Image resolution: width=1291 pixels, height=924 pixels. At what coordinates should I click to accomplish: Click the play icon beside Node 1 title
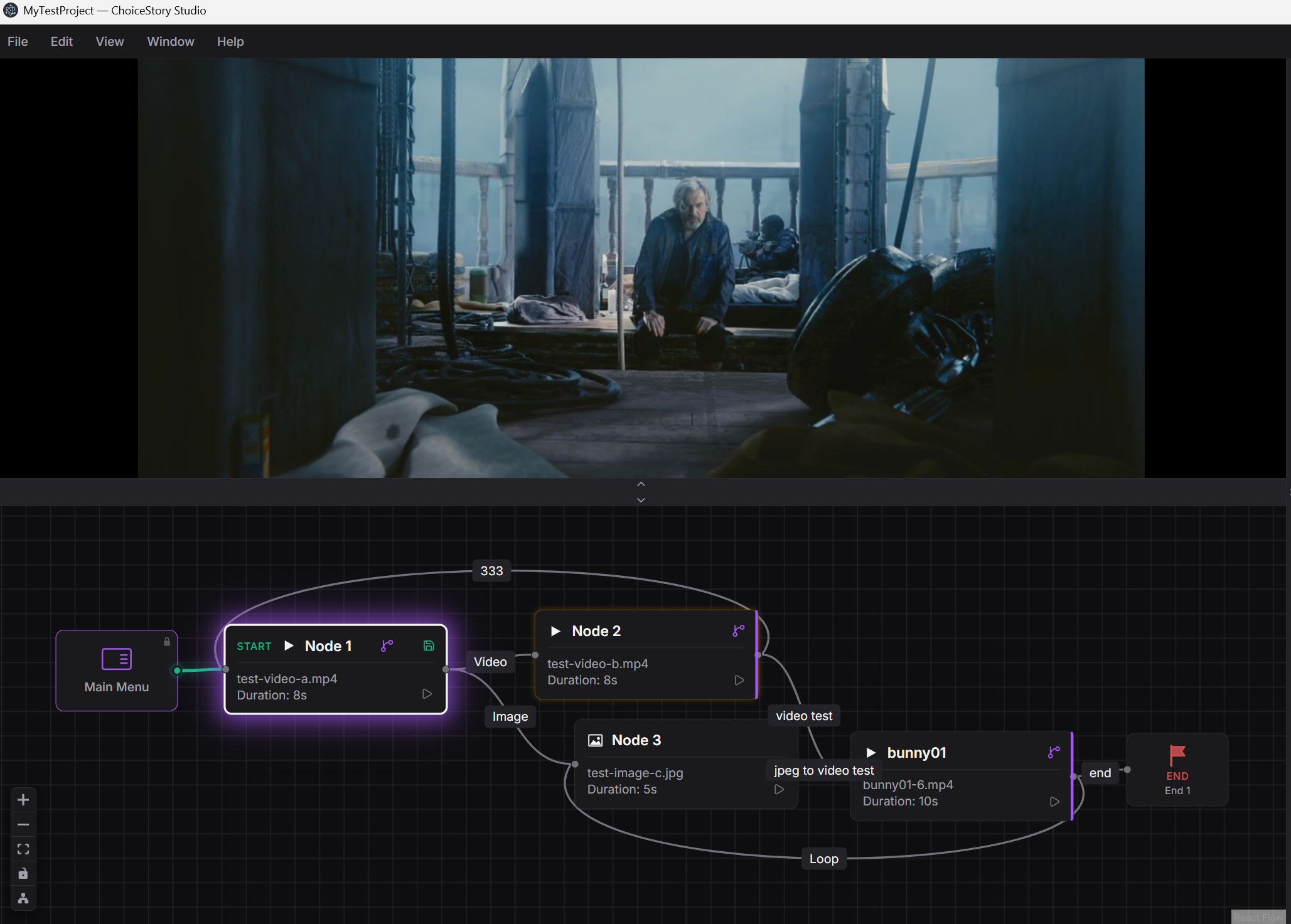pyautogui.click(x=289, y=645)
